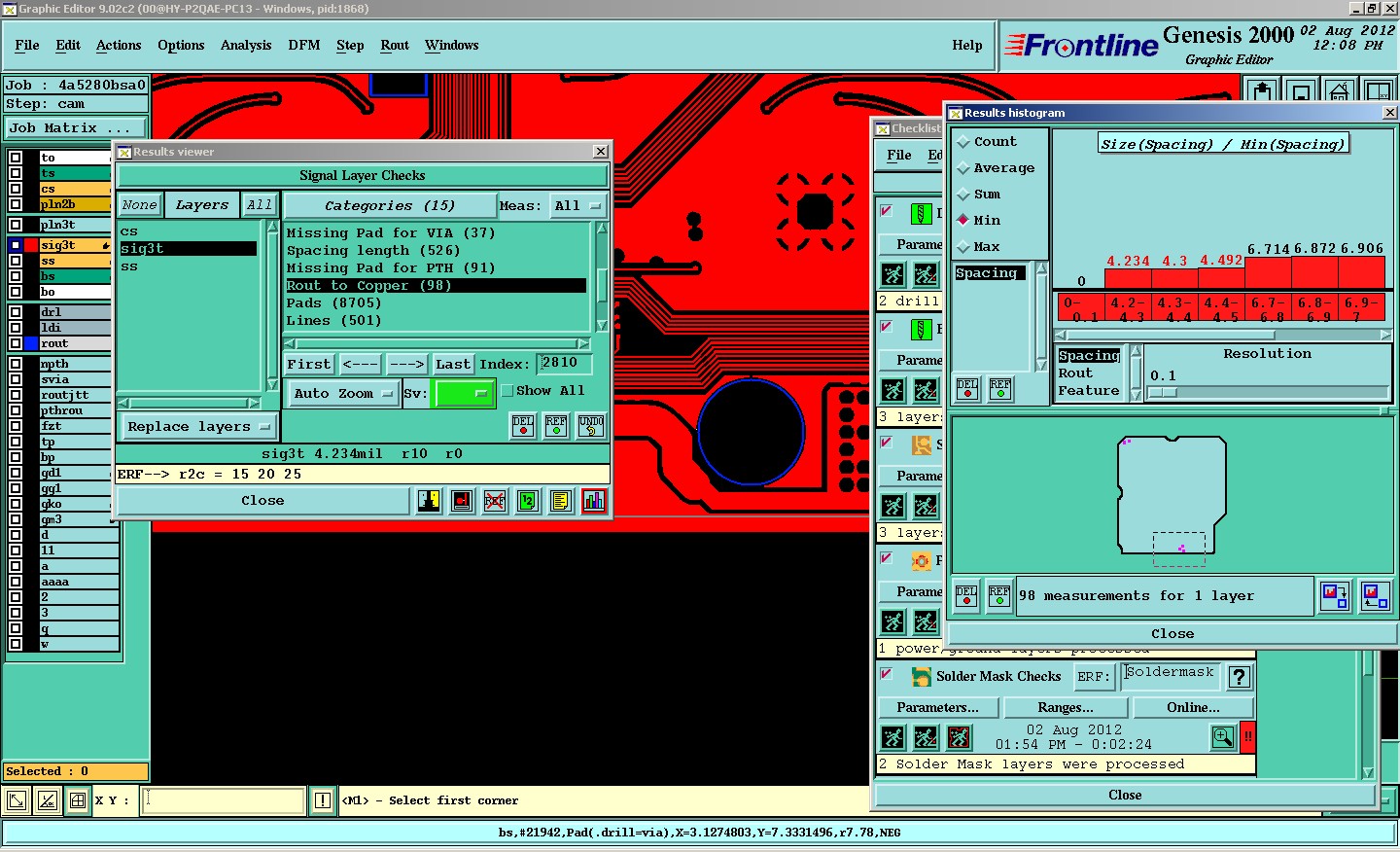Click REF icon beside measurements text in histogram

click(x=999, y=595)
